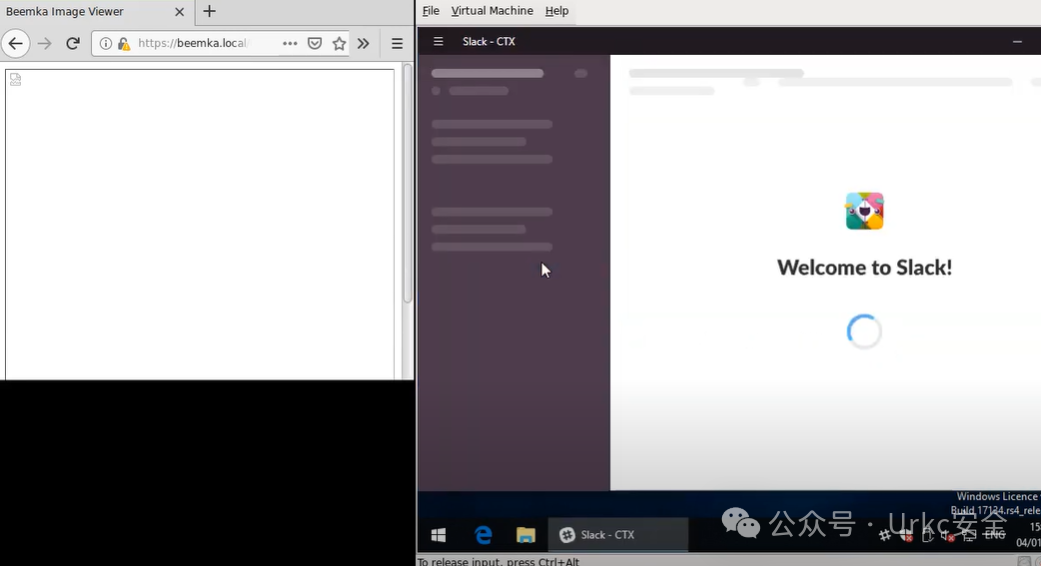Reload the Beemka Image Viewer page
This screenshot has height=566, width=1041.
pyautogui.click(x=73, y=44)
